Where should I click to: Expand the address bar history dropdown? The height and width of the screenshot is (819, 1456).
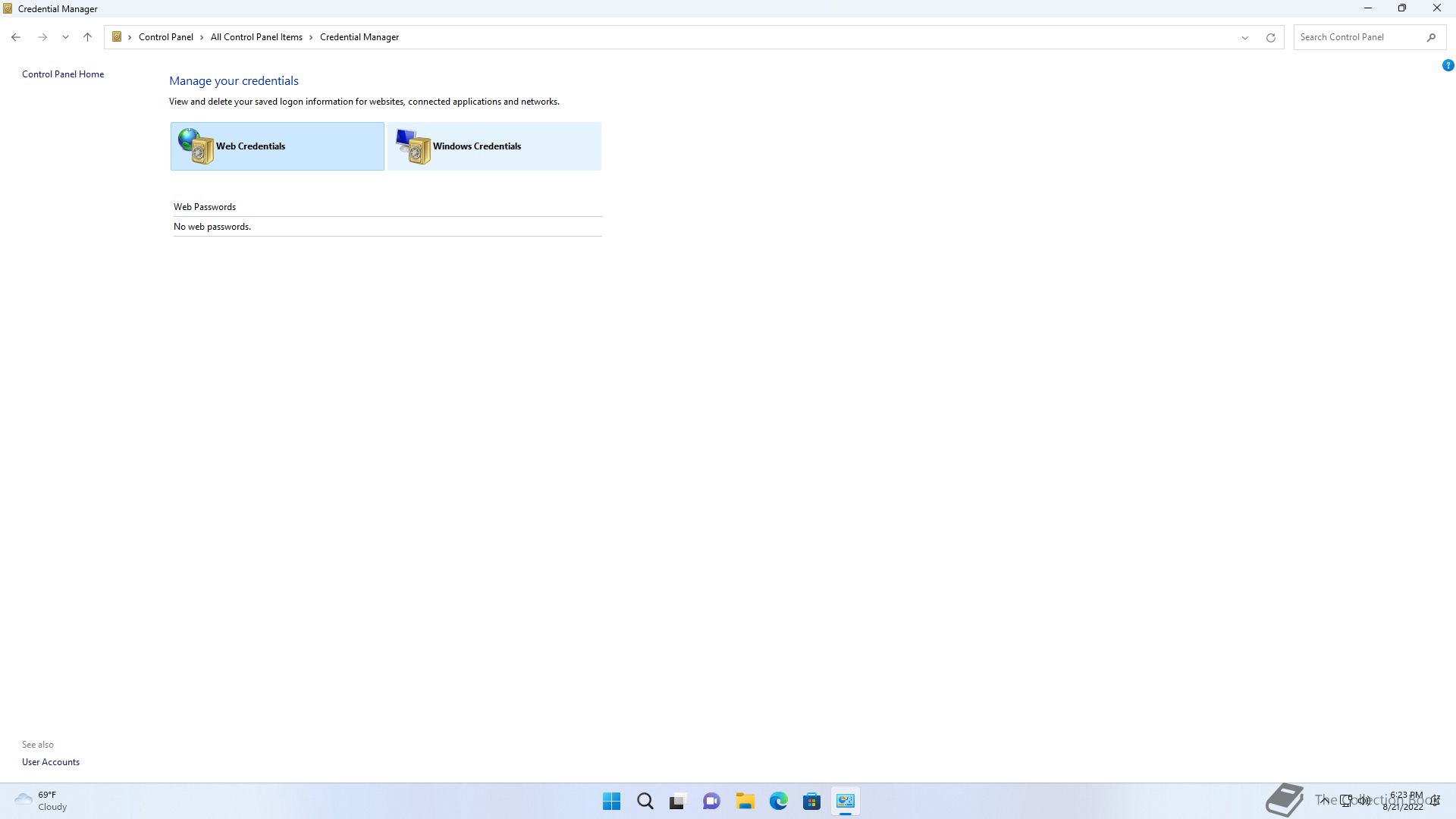click(1244, 37)
